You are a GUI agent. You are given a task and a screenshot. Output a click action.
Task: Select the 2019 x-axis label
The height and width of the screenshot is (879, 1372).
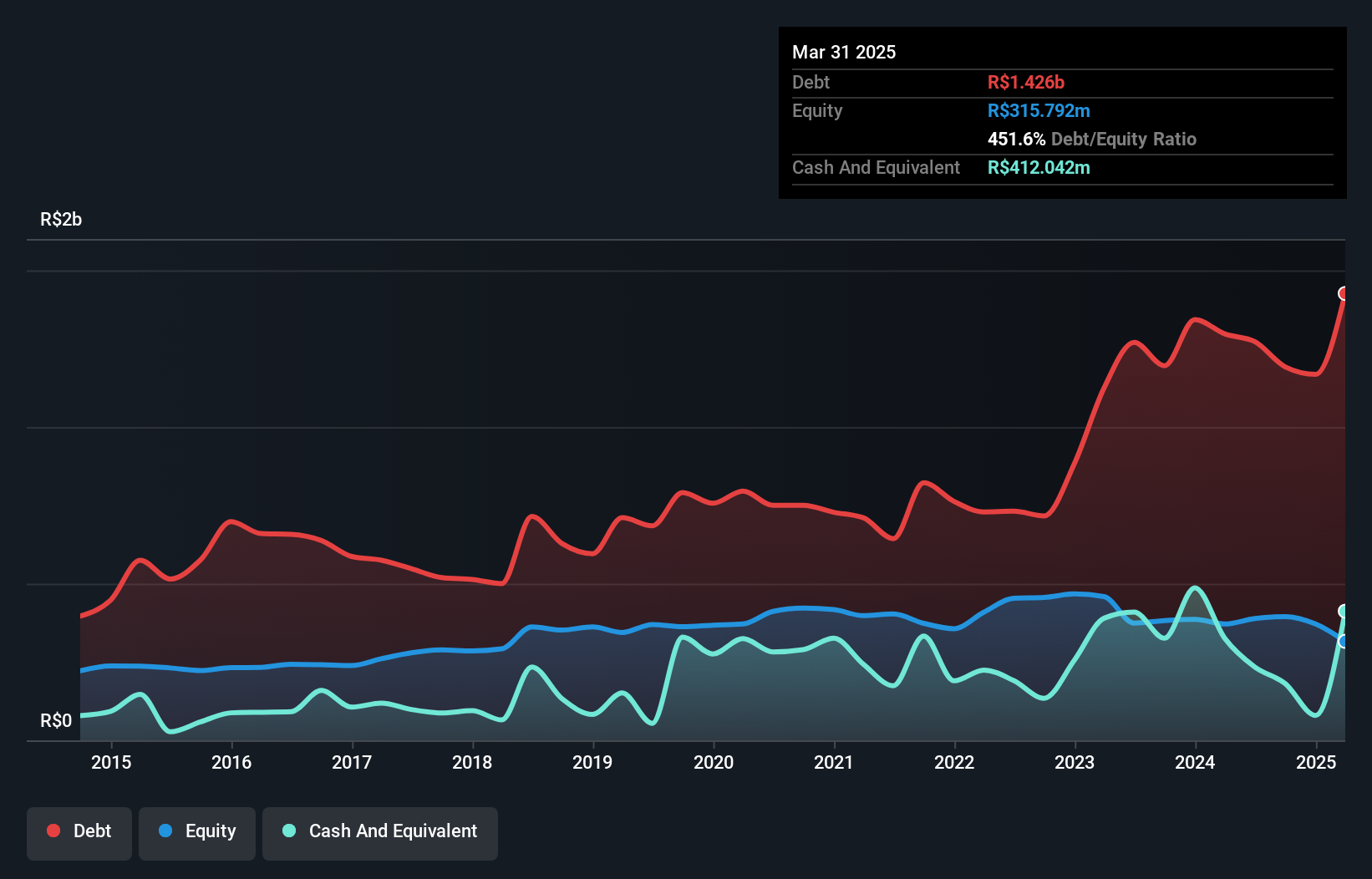592,762
